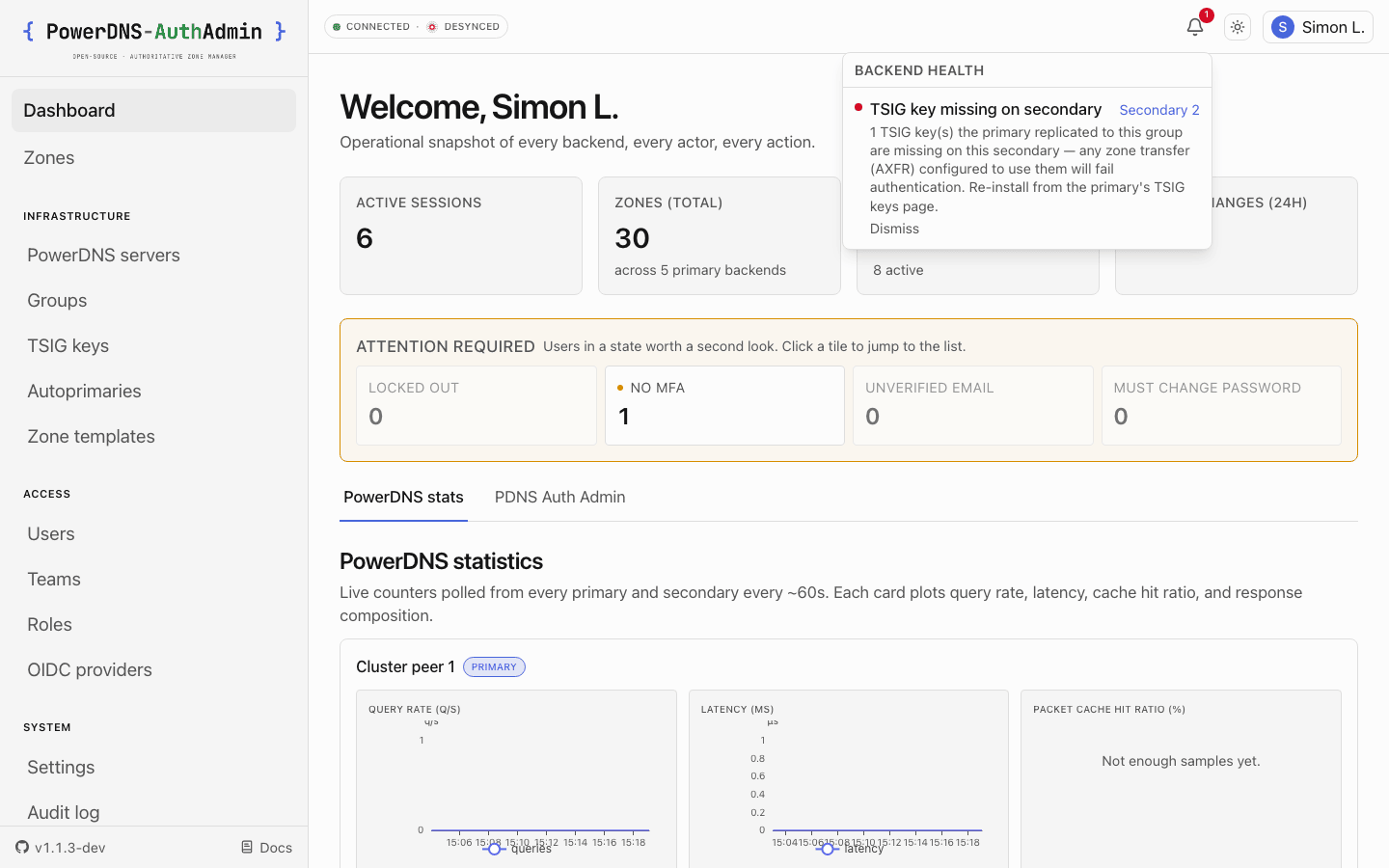Open Settings in the sidebar

[154, 767]
